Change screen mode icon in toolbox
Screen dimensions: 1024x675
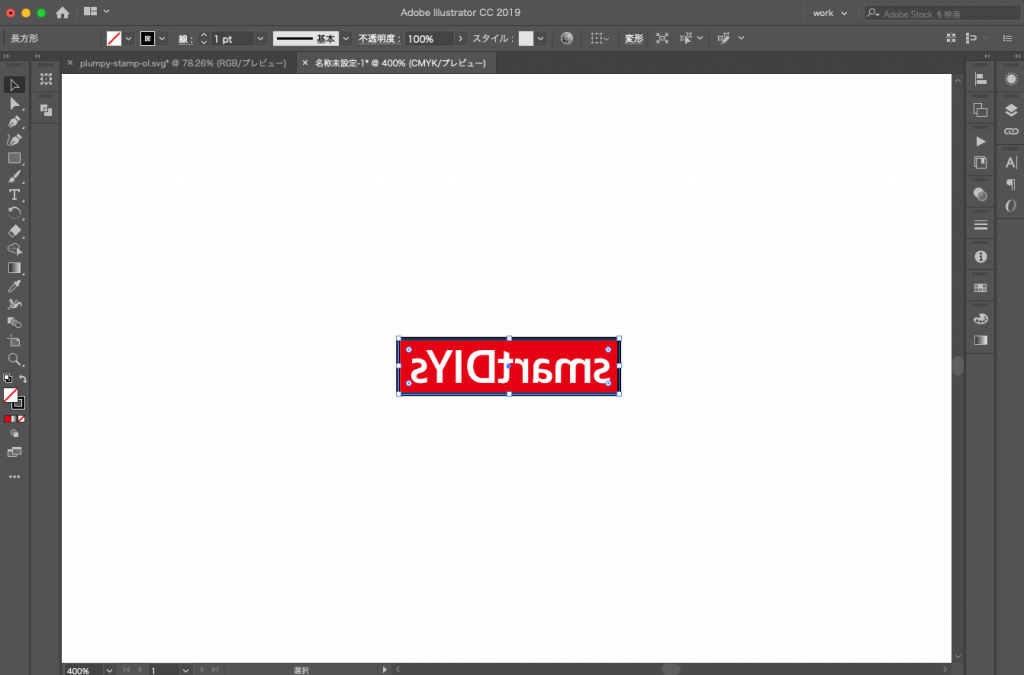14,452
